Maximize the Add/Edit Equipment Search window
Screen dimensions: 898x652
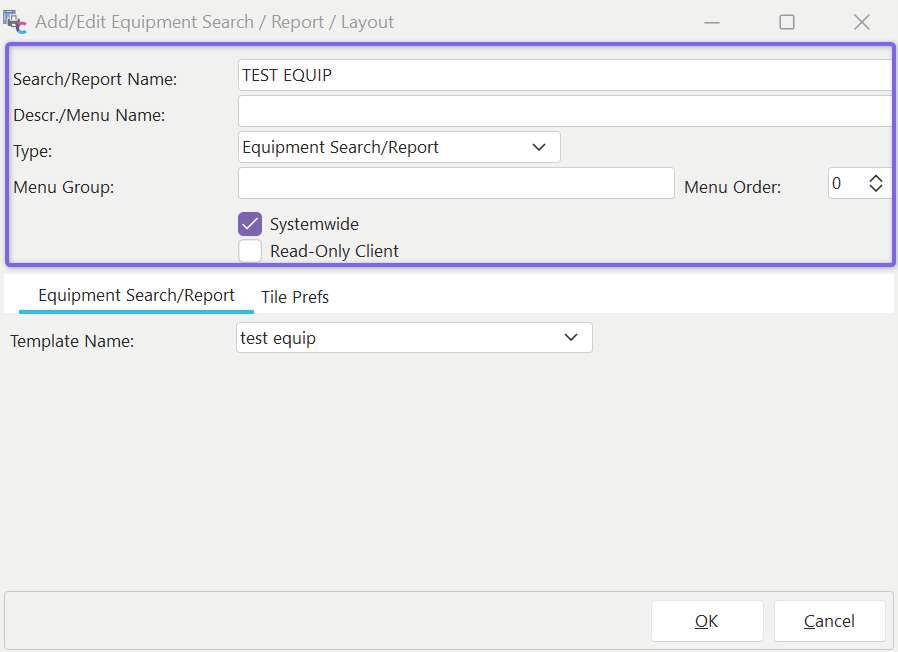787,22
